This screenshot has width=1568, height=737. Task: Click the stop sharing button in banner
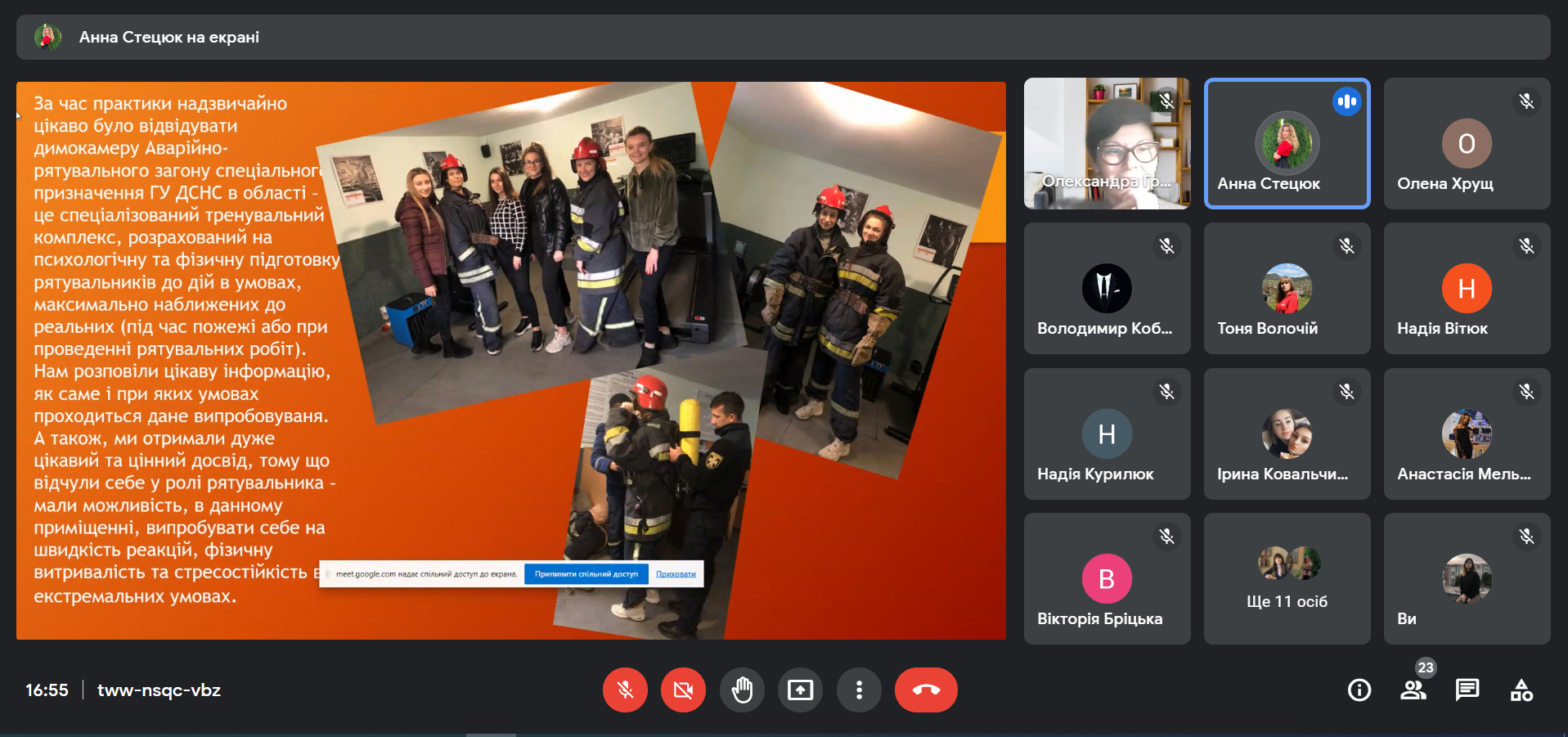586,574
